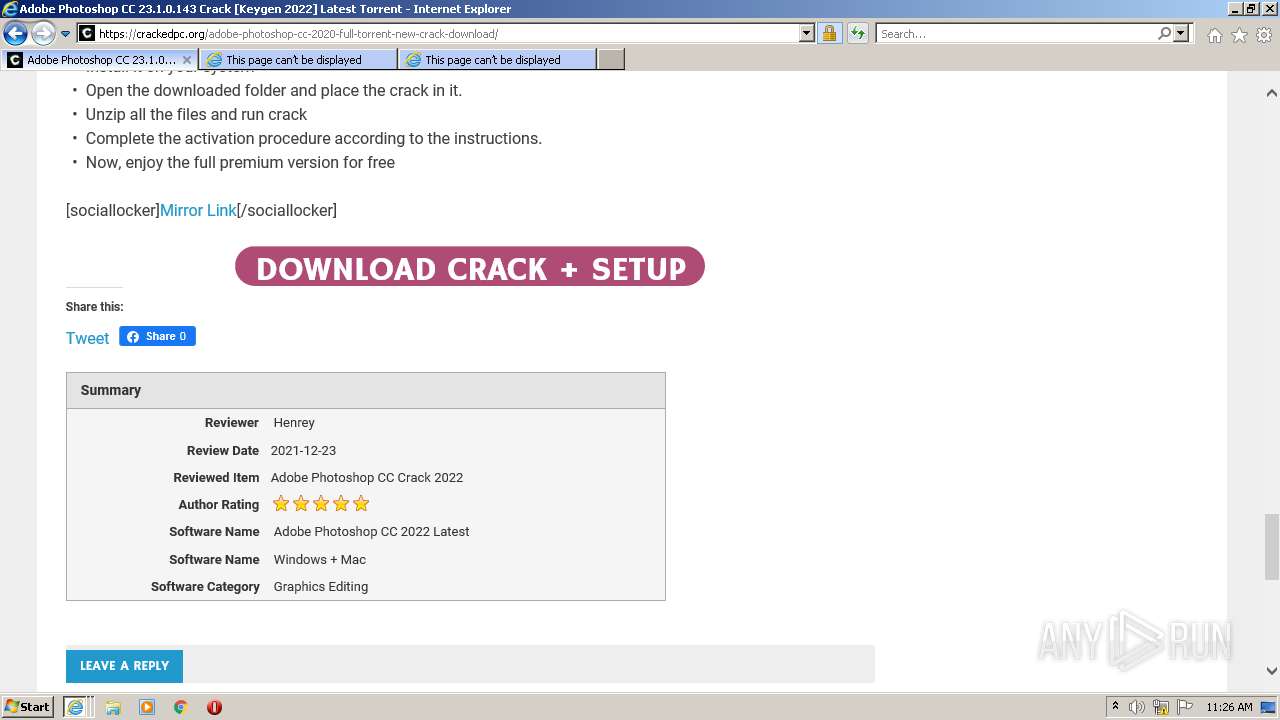Open the media player taskbar icon
The height and width of the screenshot is (720, 1280).
click(147, 707)
